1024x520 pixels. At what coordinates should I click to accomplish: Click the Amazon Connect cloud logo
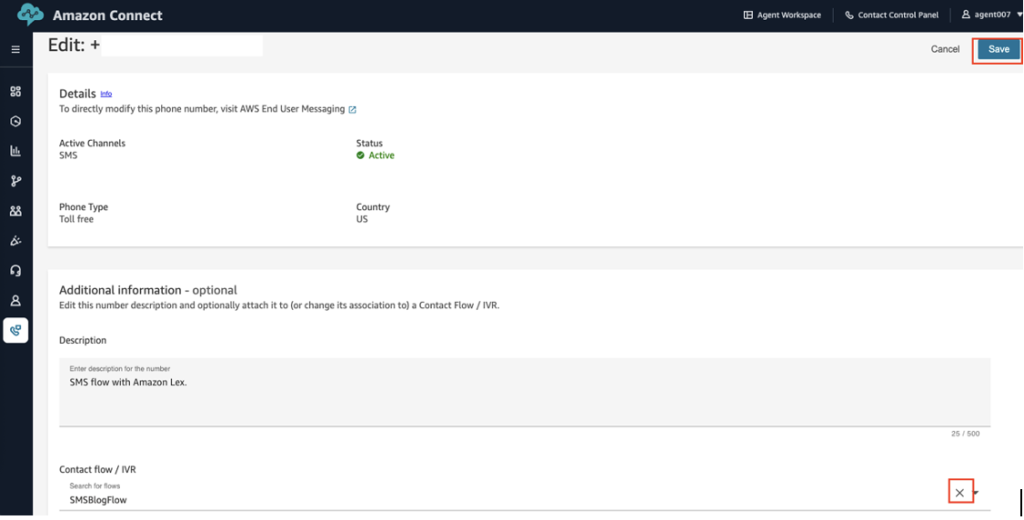tap(30, 14)
